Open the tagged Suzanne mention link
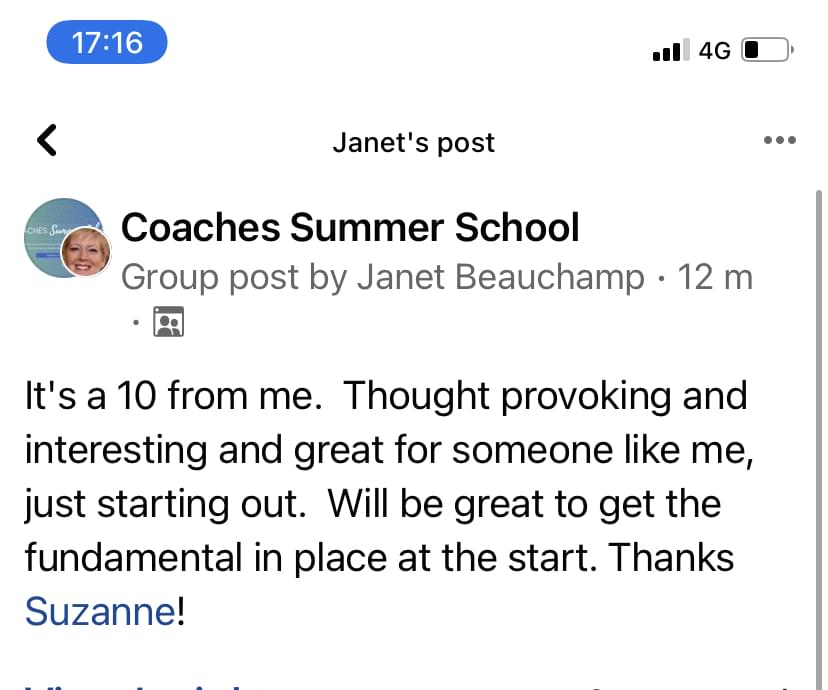The height and width of the screenshot is (690, 828). click(100, 611)
